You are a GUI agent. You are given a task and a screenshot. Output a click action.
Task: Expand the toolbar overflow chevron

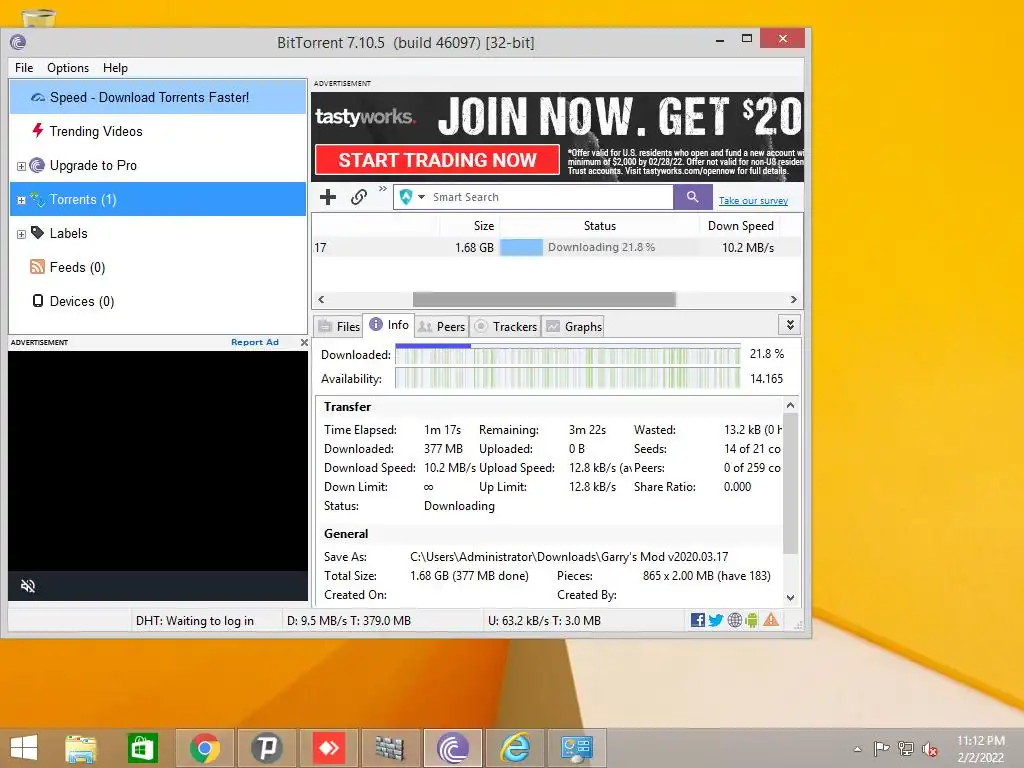pyautogui.click(x=383, y=189)
